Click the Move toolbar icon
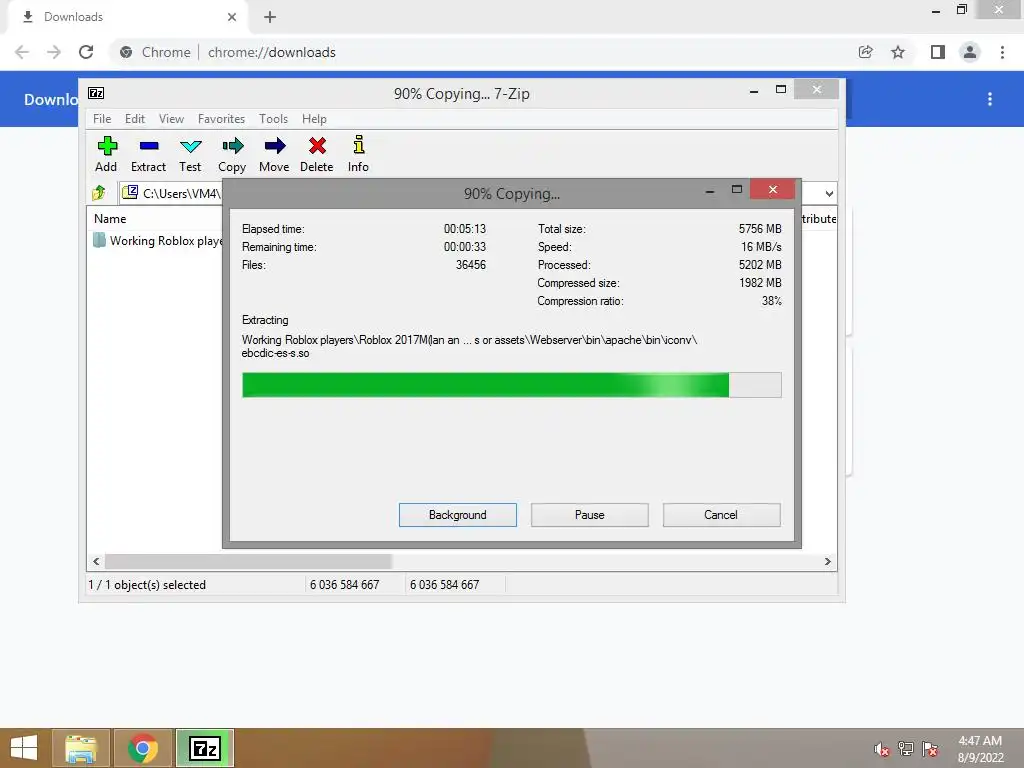Viewport: 1024px width, 768px height. click(274, 155)
